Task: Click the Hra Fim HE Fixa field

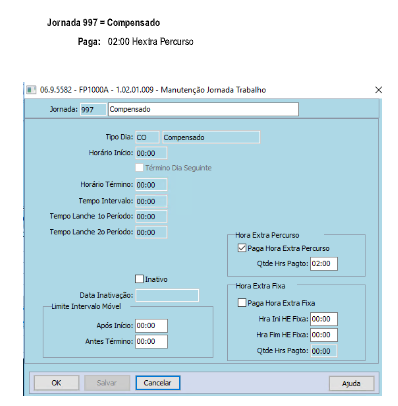Action: (x=324, y=335)
